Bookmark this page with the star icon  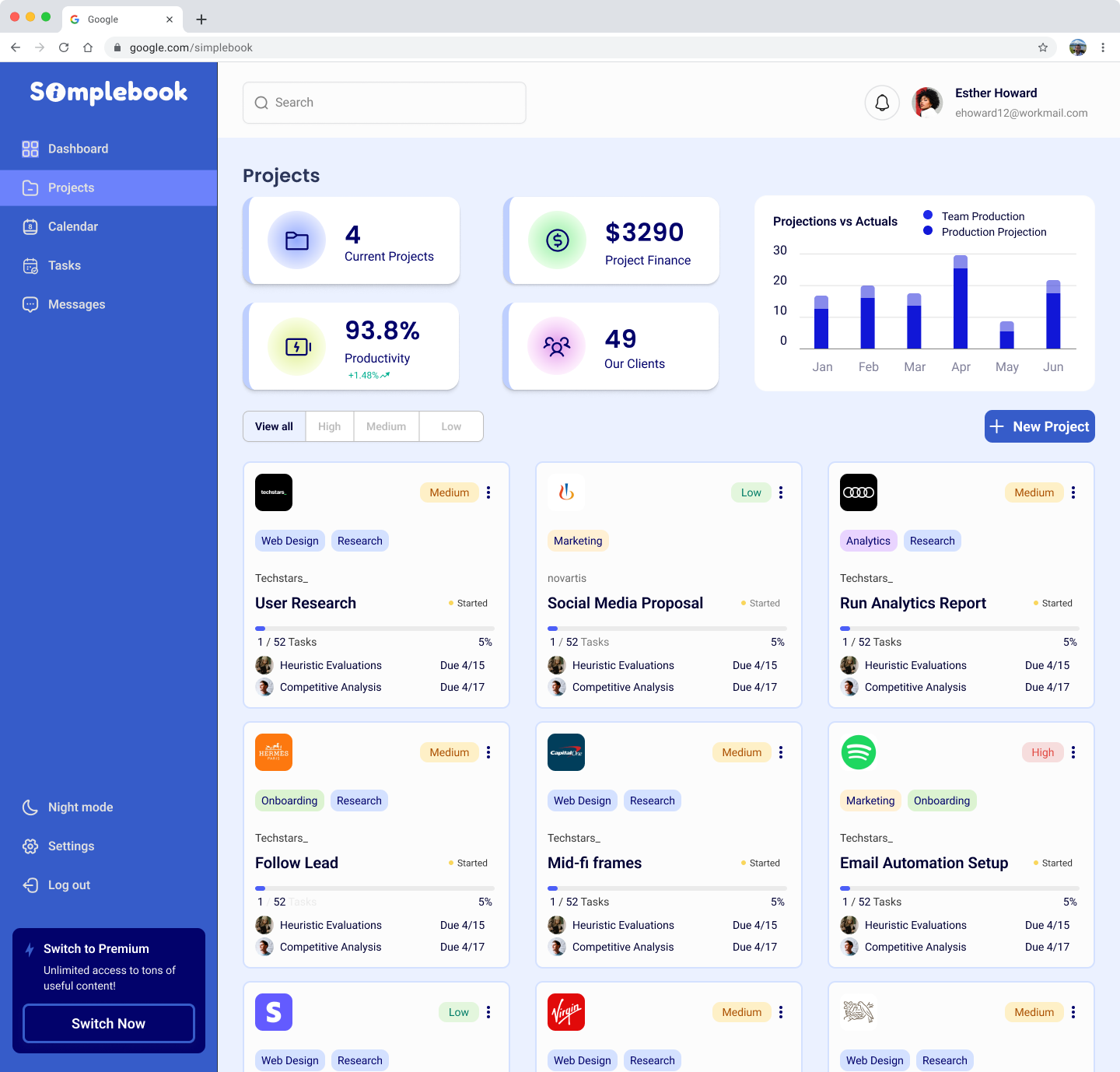point(1043,47)
